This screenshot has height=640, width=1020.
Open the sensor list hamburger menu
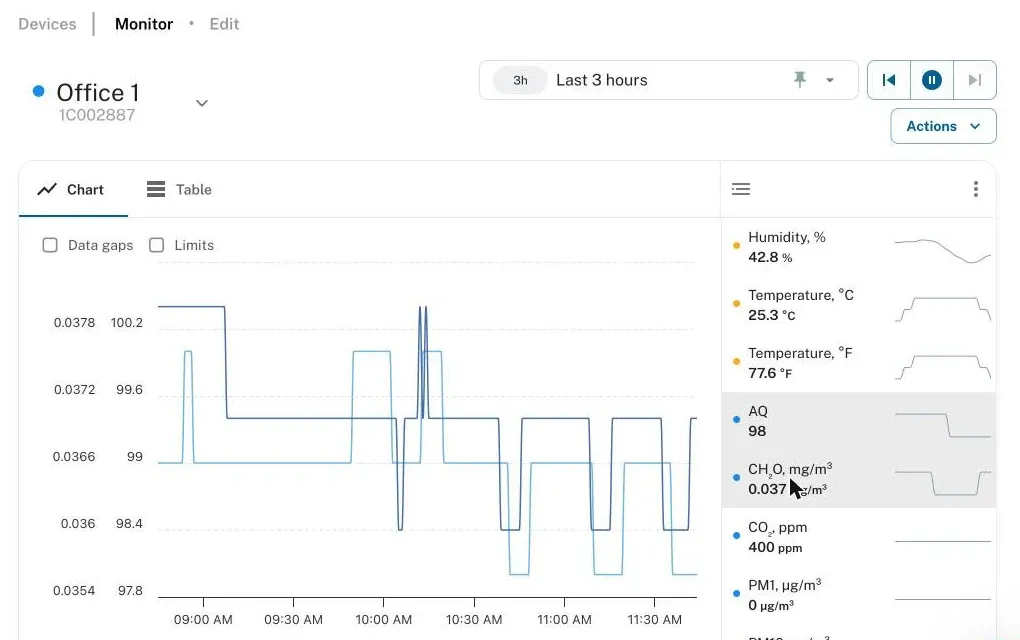pyautogui.click(x=741, y=189)
